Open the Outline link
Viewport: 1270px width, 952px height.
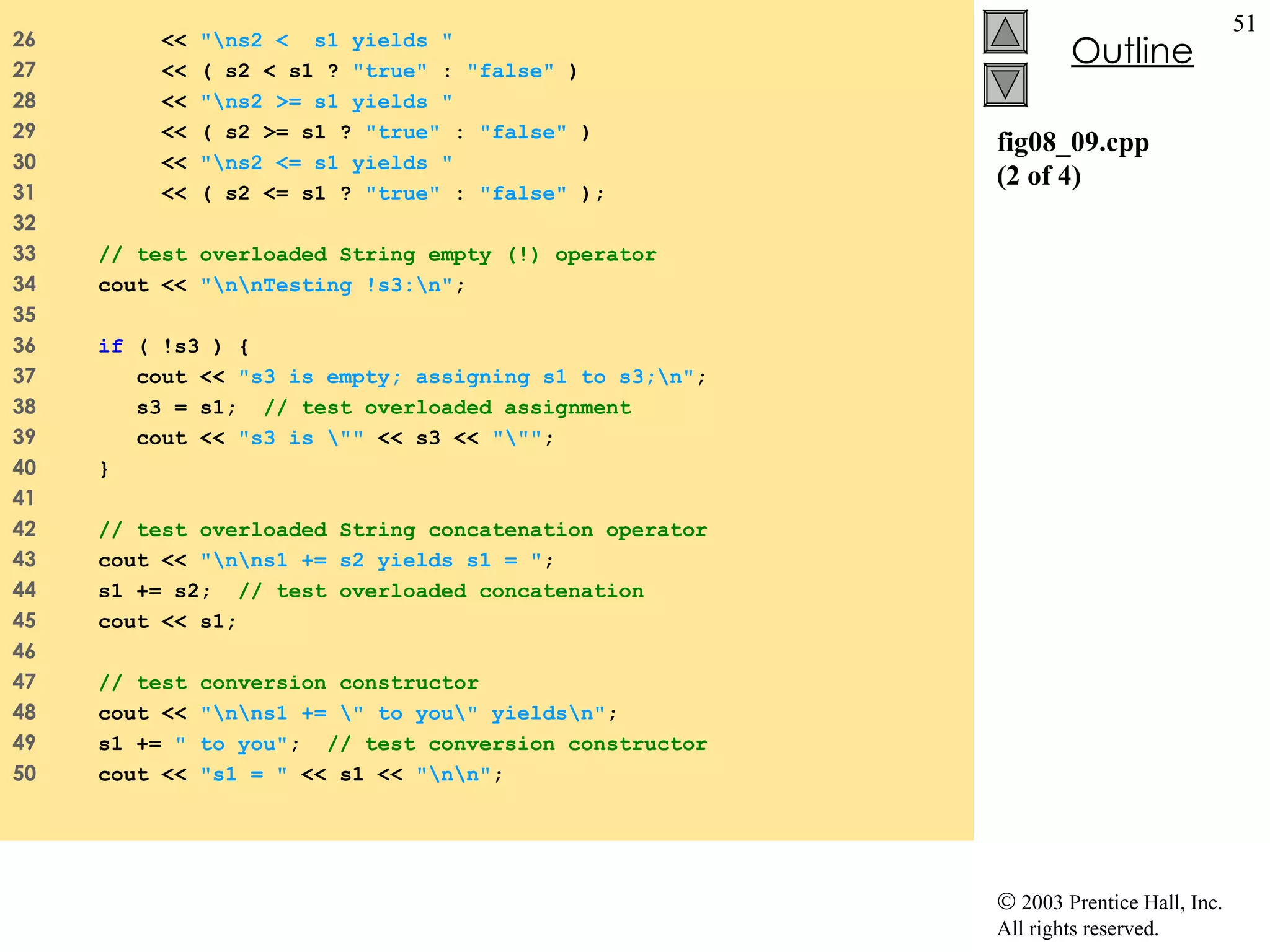tap(1132, 51)
